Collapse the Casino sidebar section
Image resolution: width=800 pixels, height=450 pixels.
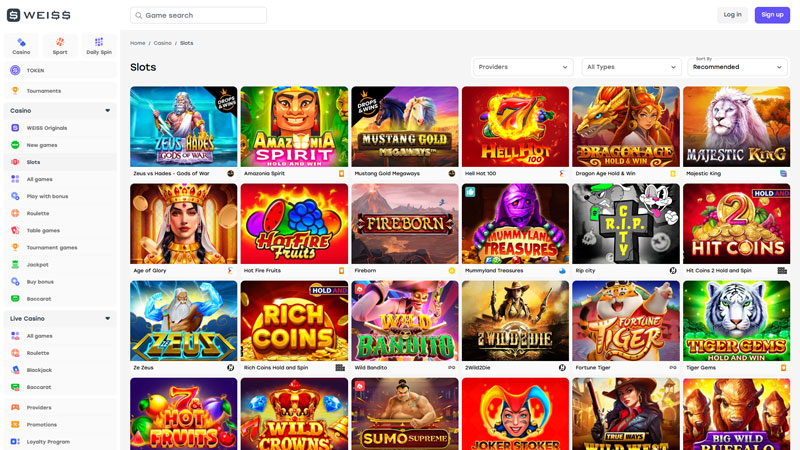[107, 110]
